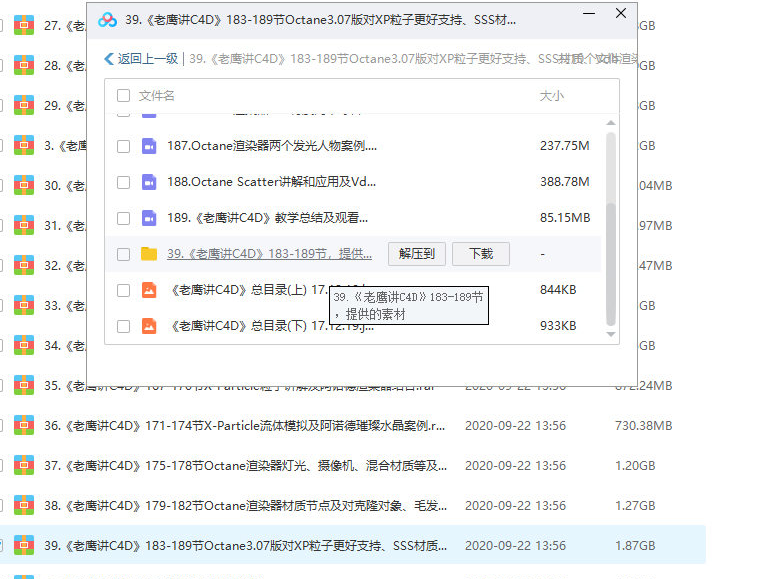
Task: Click the archive icon of row 30
Action: click(24, 186)
